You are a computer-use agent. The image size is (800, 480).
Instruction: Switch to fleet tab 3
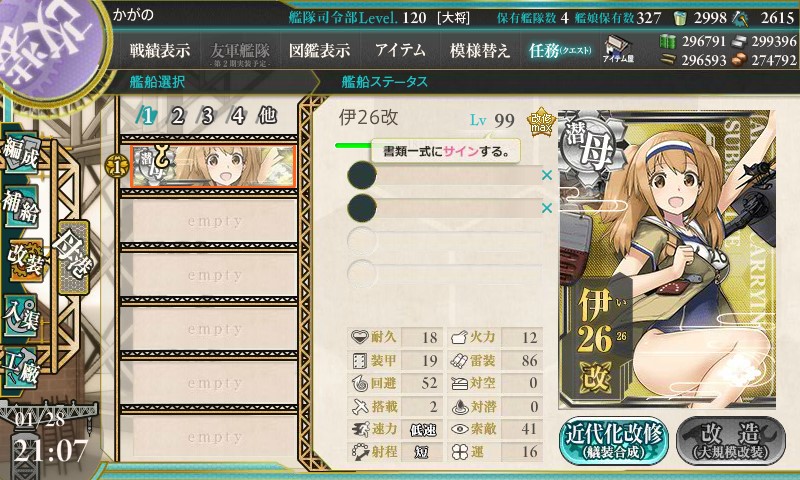click(207, 116)
